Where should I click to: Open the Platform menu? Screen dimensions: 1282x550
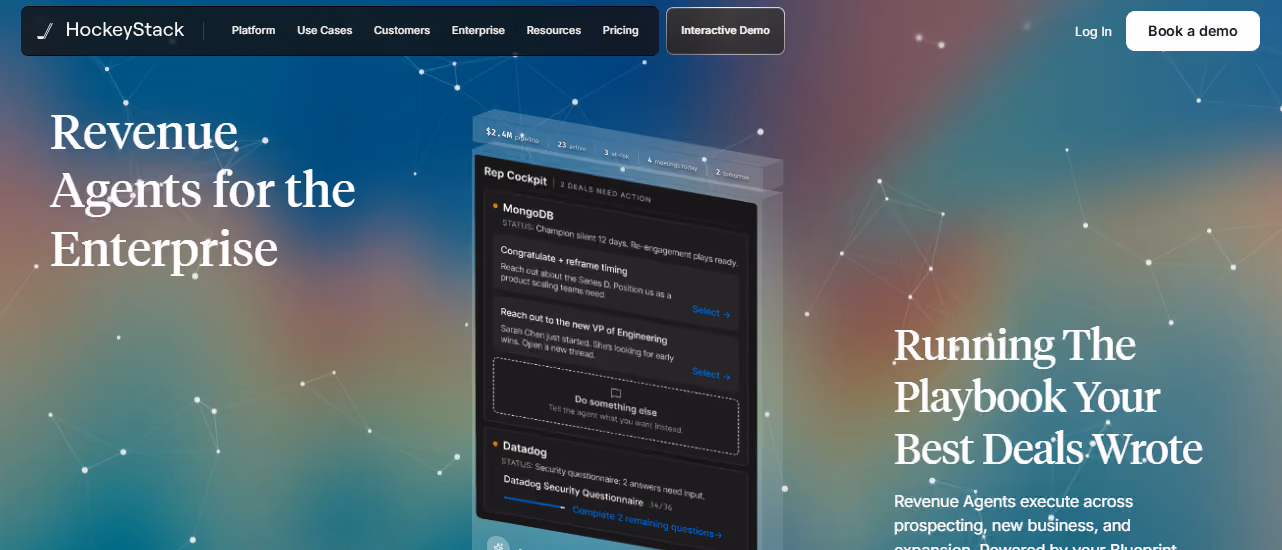pyautogui.click(x=253, y=31)
